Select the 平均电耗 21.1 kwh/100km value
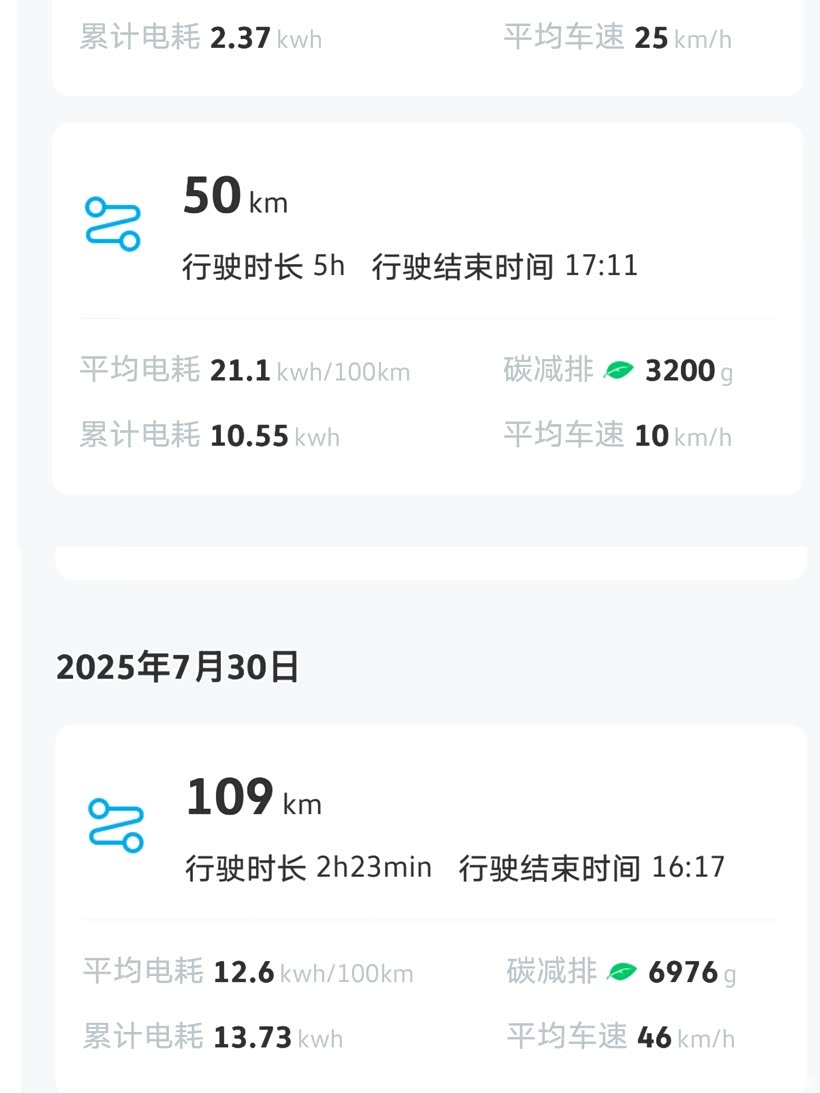The width and height of the screenshot is (820, 1093). (245, 371)
